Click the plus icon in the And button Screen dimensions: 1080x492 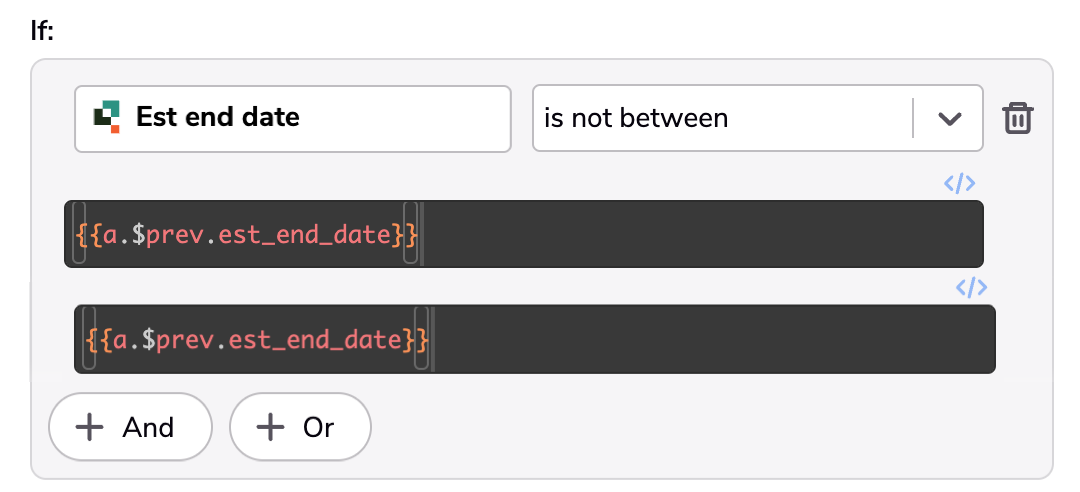(90, 427)
